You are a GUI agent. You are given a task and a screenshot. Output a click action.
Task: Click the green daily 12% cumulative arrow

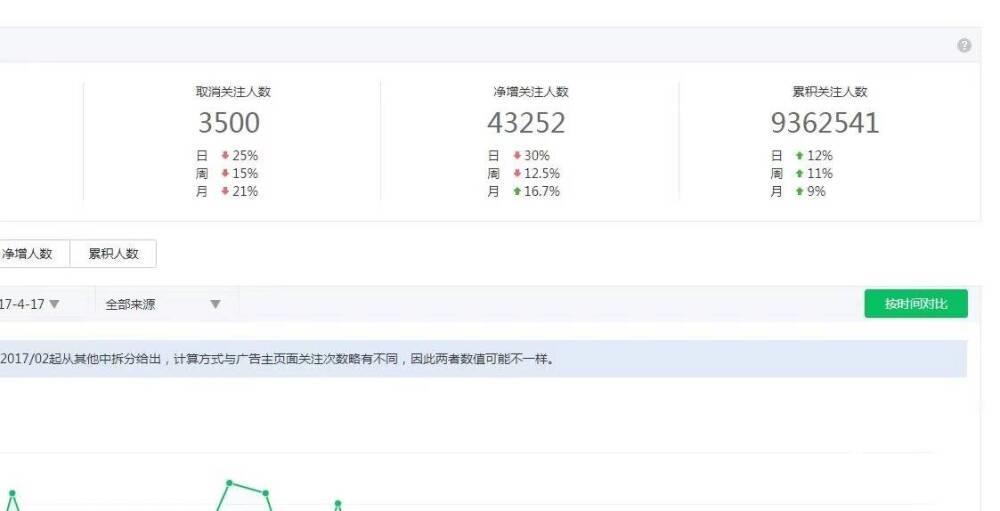click(x=799, y=156)
